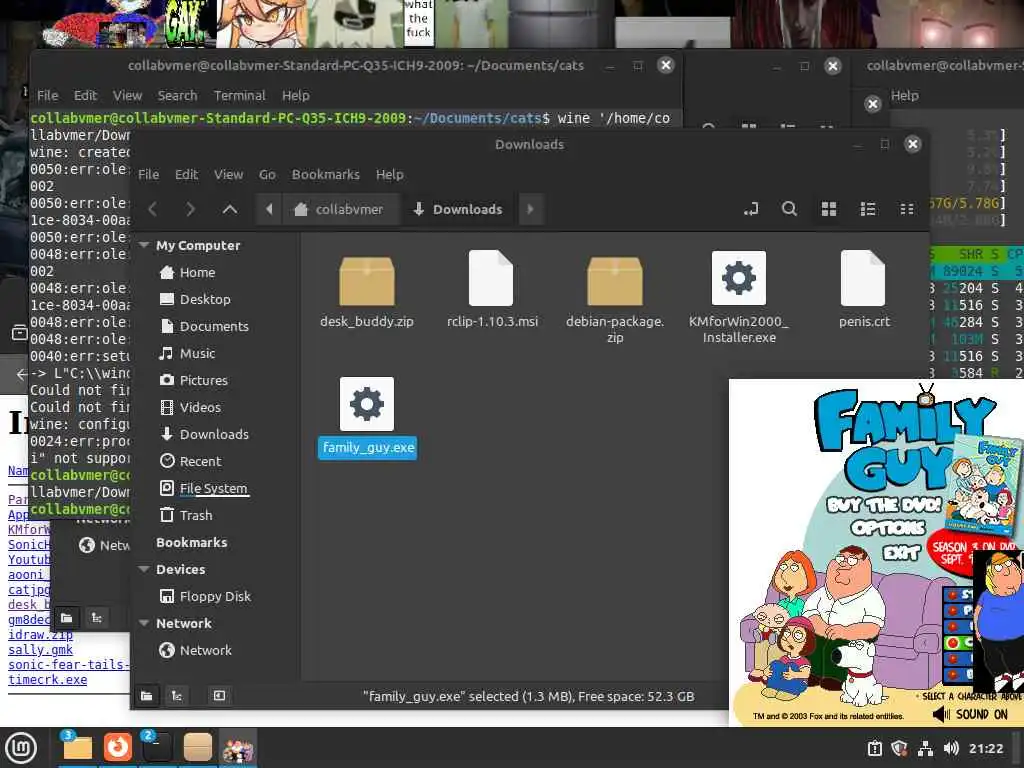Open the Go menu in Downloads window

[267, 174]
